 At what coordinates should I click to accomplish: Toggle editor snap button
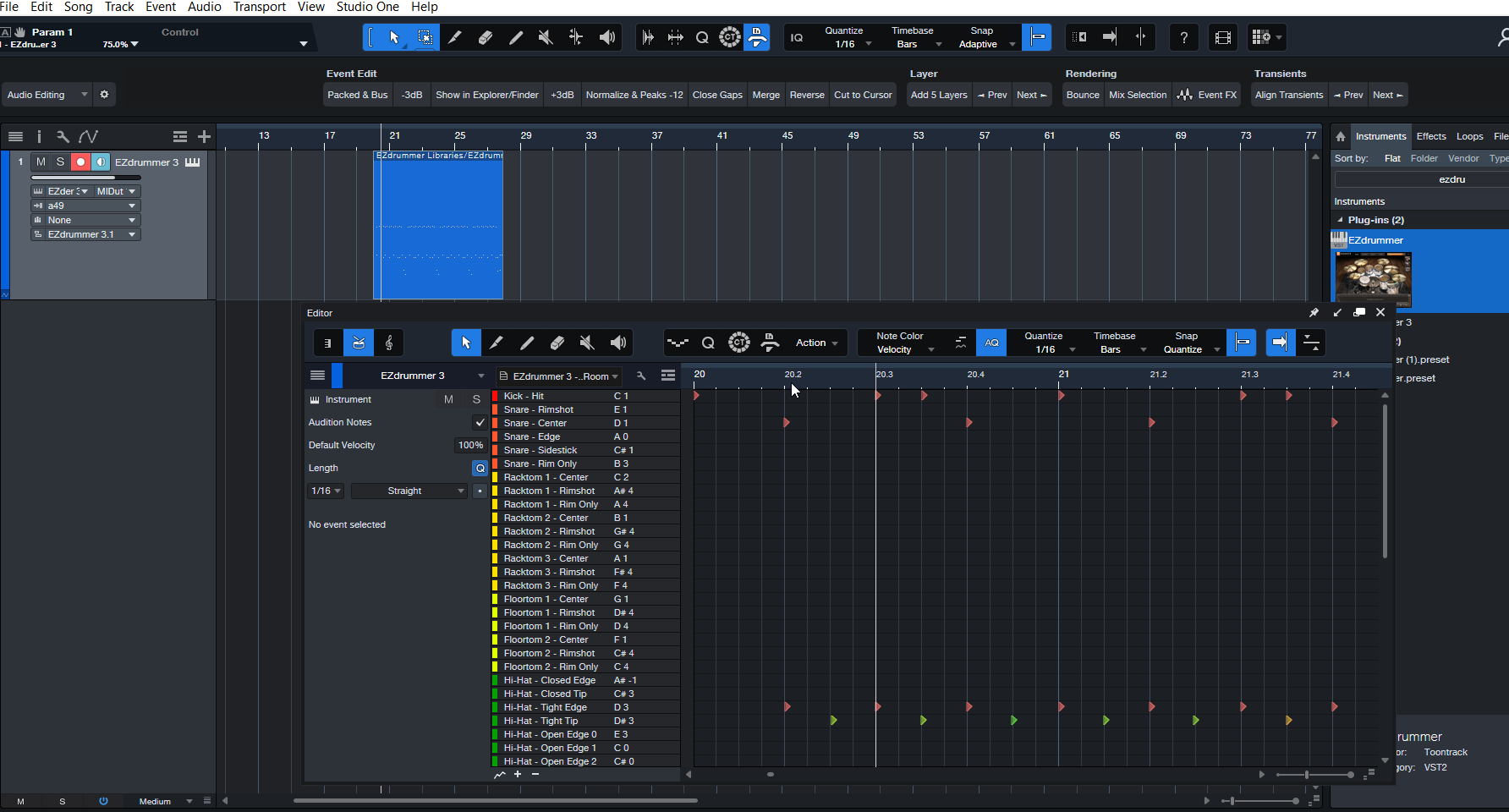[x=1242, y=343]
